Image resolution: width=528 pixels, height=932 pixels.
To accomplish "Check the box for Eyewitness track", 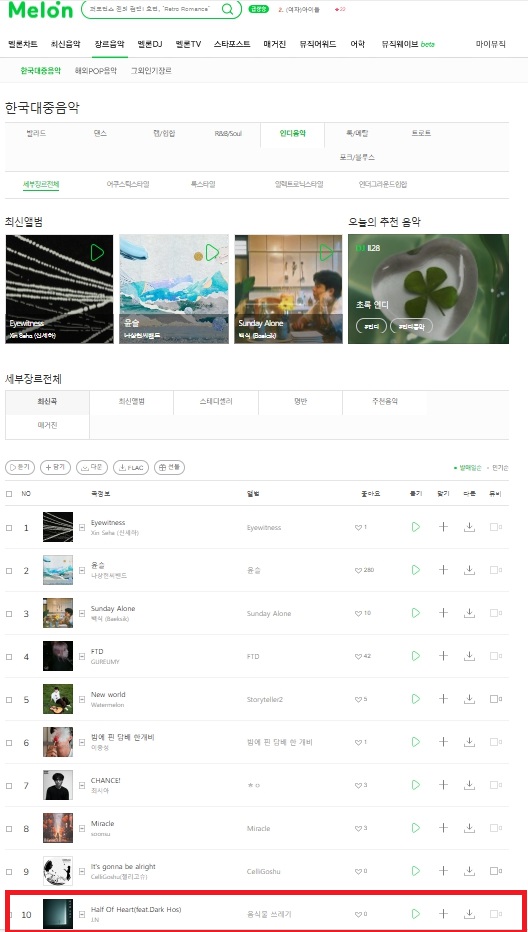I will click(x=9, y=527).
